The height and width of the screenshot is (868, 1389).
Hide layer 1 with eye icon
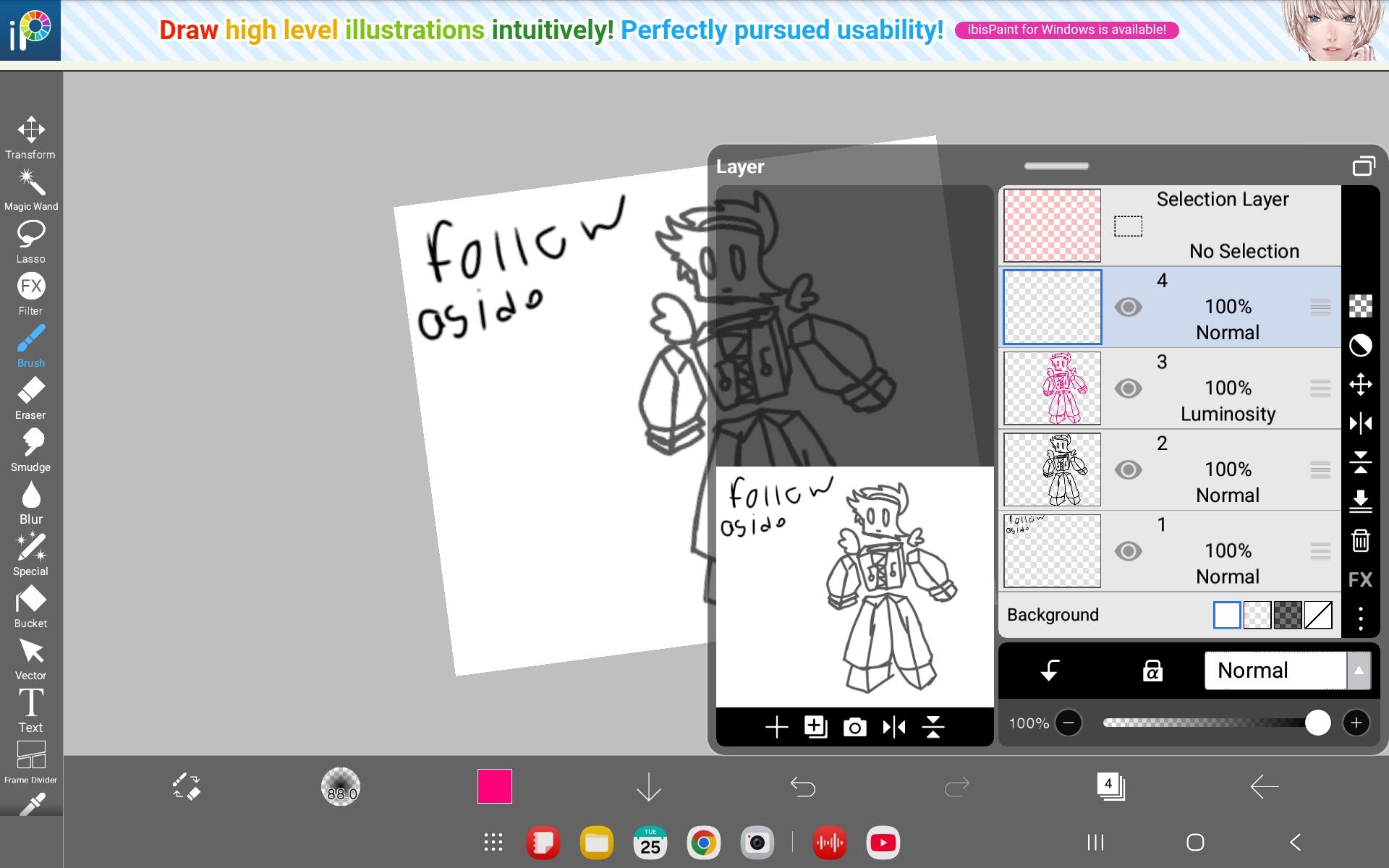tap(1128, 551)
